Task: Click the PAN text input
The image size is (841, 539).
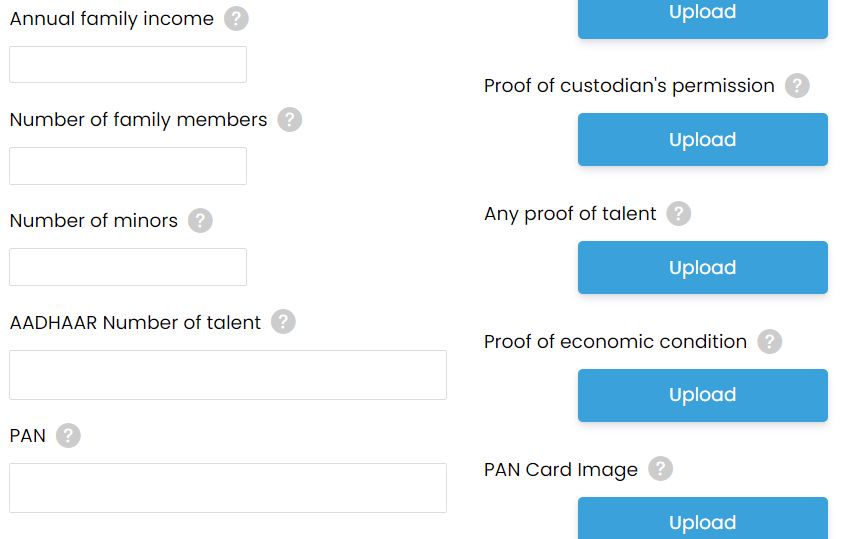Action: 228,488
